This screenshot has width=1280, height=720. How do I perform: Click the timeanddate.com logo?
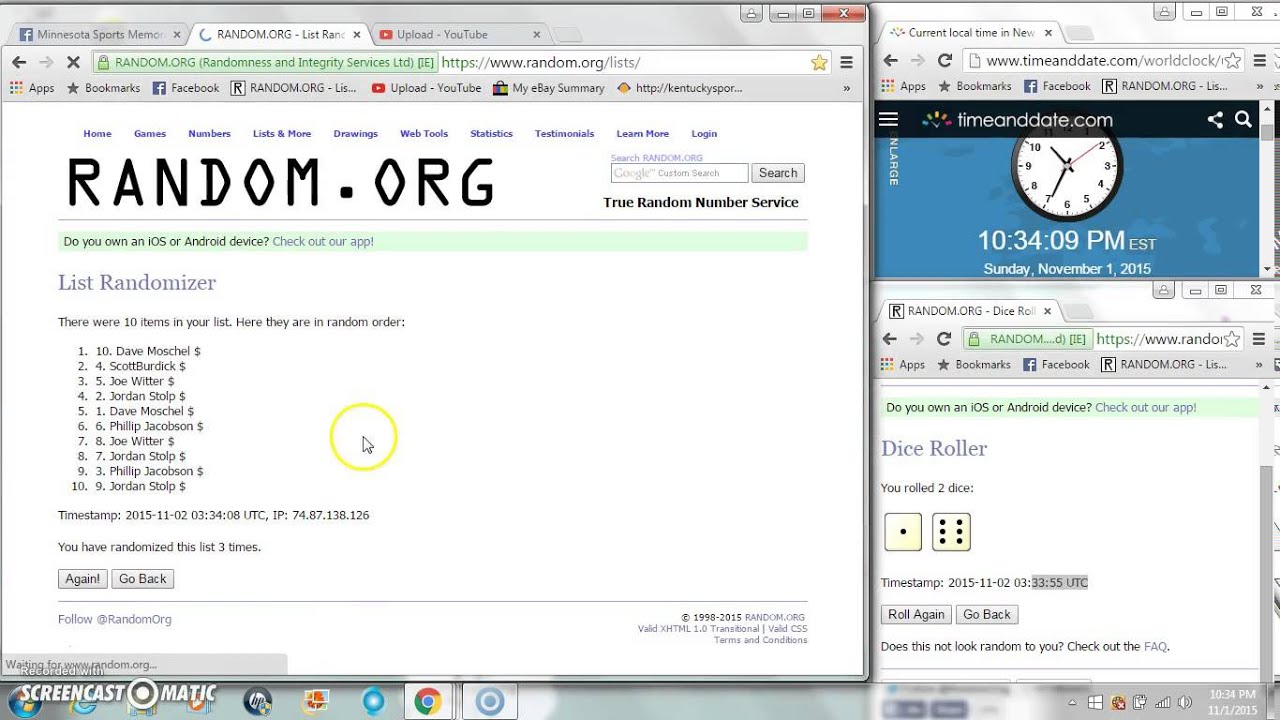pos(1017,120)
